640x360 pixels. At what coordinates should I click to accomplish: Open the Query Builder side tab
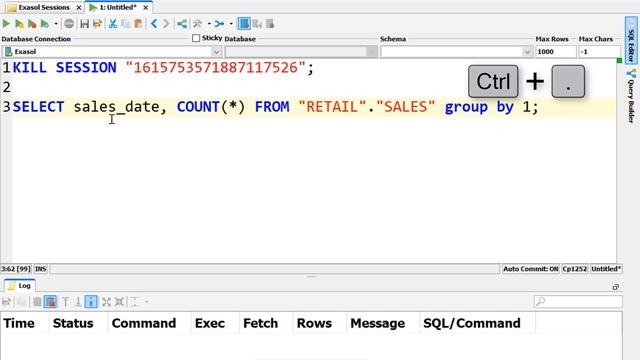point(631,96)
